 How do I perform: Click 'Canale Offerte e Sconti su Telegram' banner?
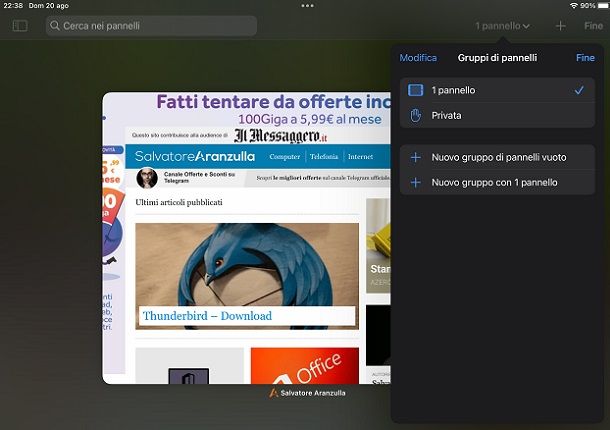pos(199,177)
